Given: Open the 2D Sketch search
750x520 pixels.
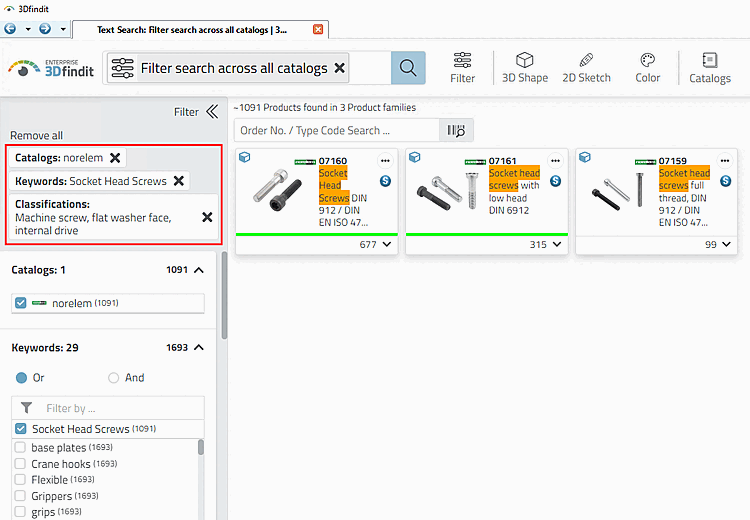Looking at the screenshot, I should 586,68.
